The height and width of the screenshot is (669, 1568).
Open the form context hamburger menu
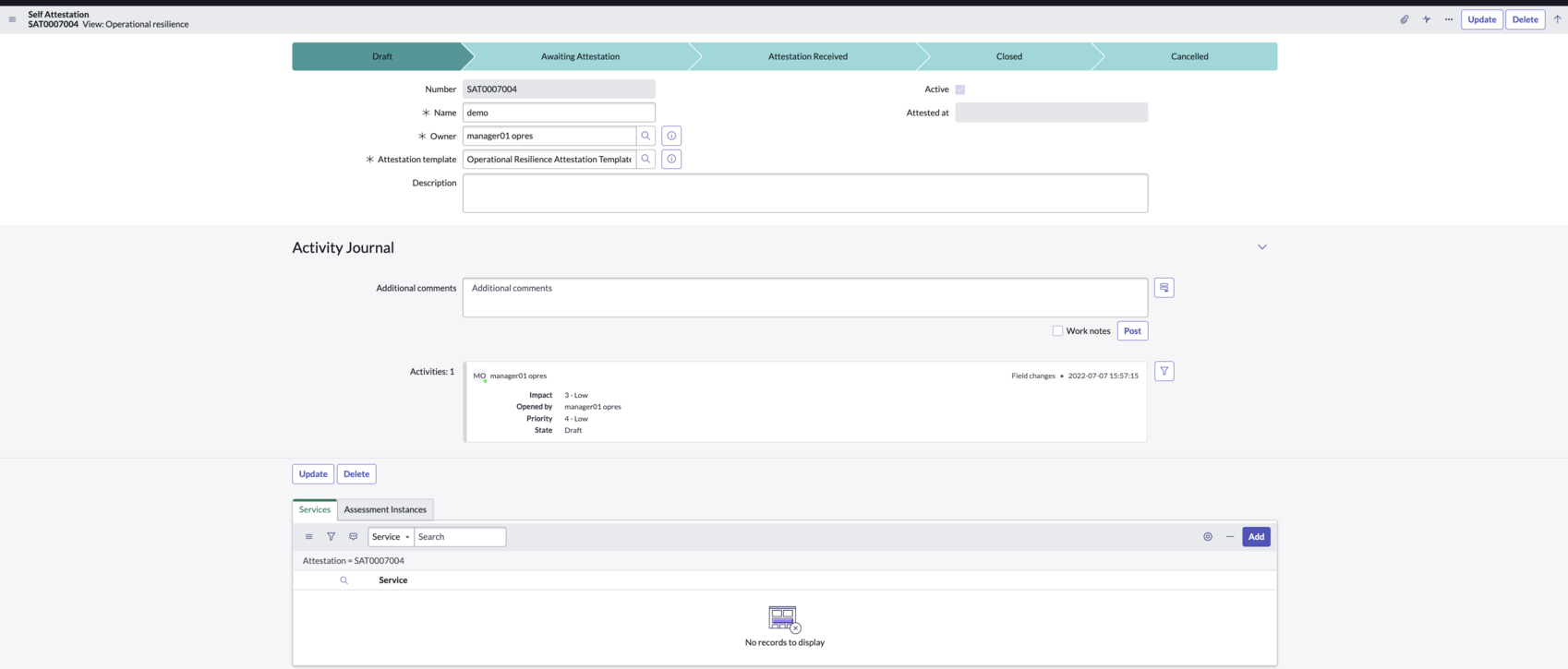12,19
